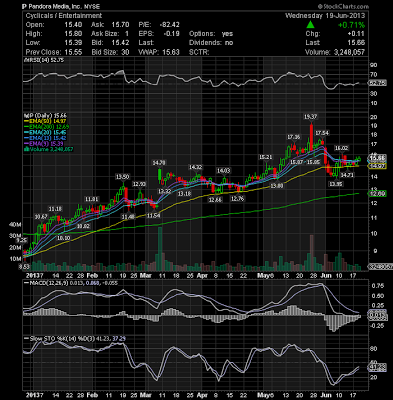Select the Cyclicals / Entertainment sector label
Screen dimensions: 393x400
click(x=64, y=16)
